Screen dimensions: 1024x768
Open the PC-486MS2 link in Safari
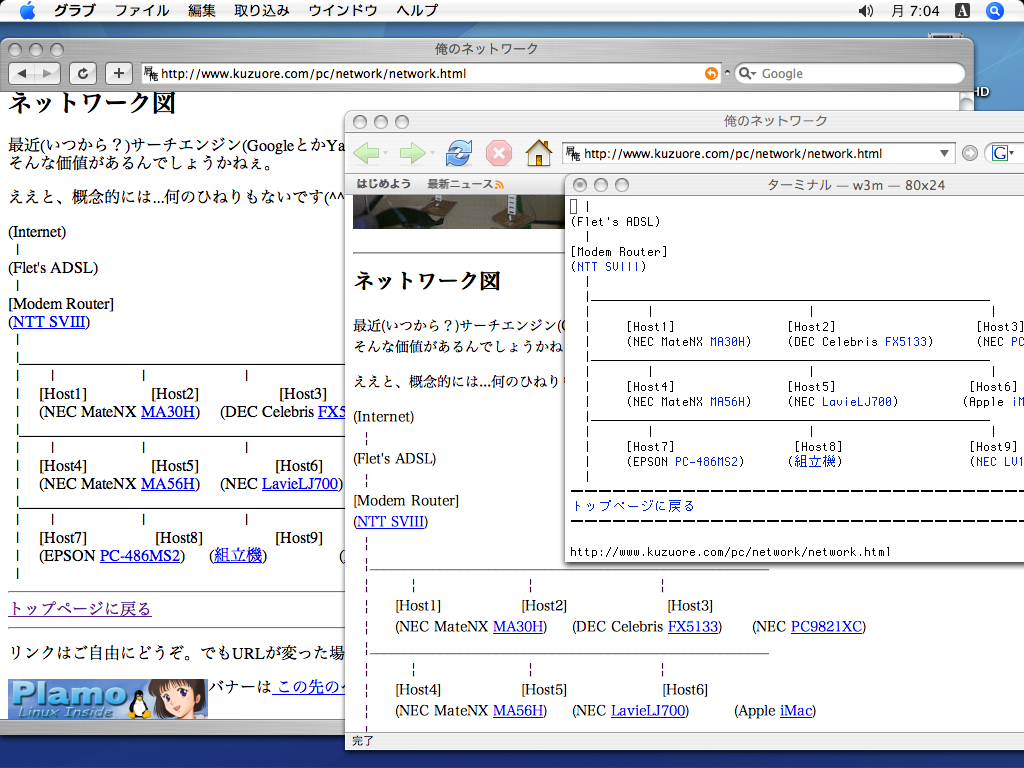140,556
